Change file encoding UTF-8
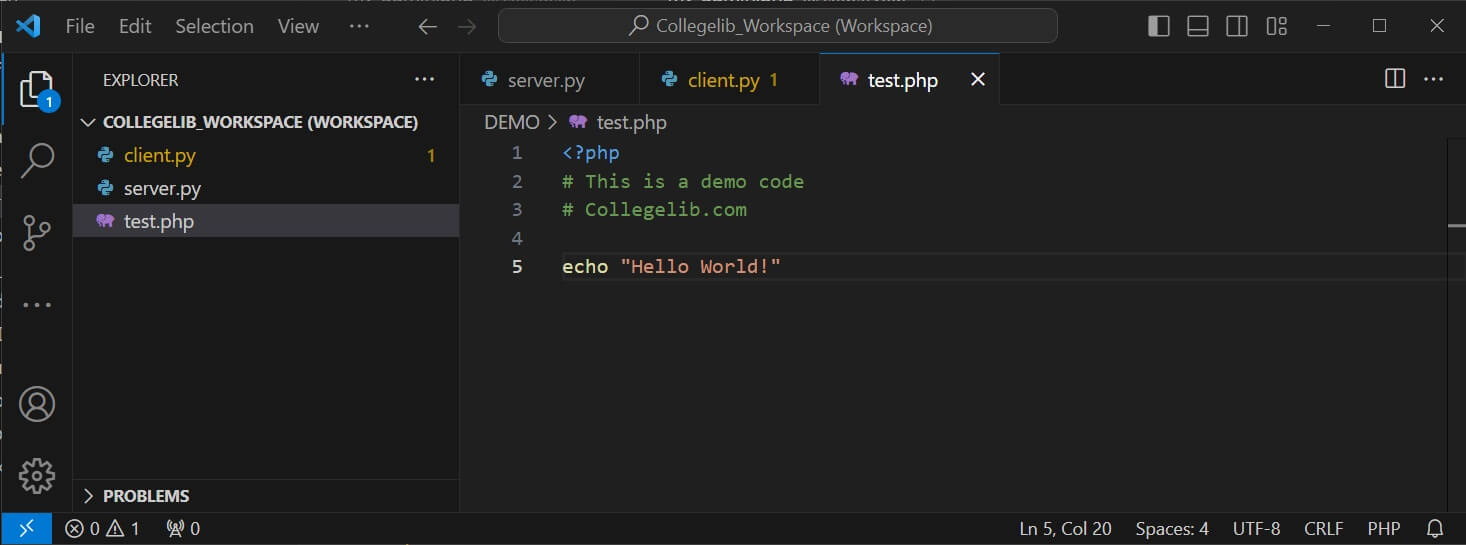Viewport: 1466px width, 545px height. [x=1256, y=528]
